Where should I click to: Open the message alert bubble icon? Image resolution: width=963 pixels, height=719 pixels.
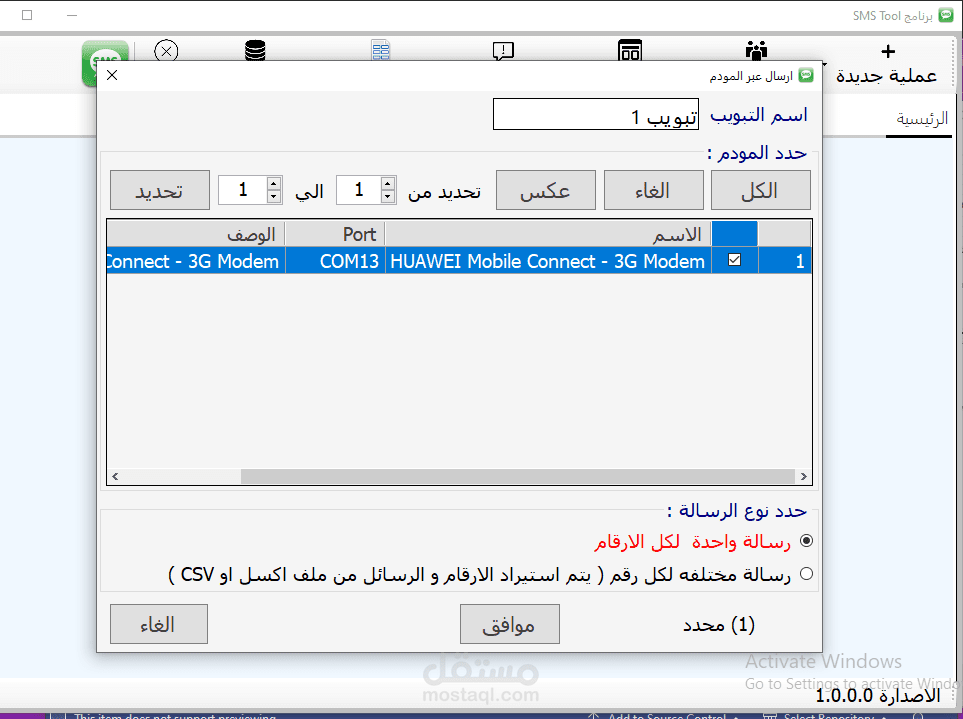(x=503, y=50)
